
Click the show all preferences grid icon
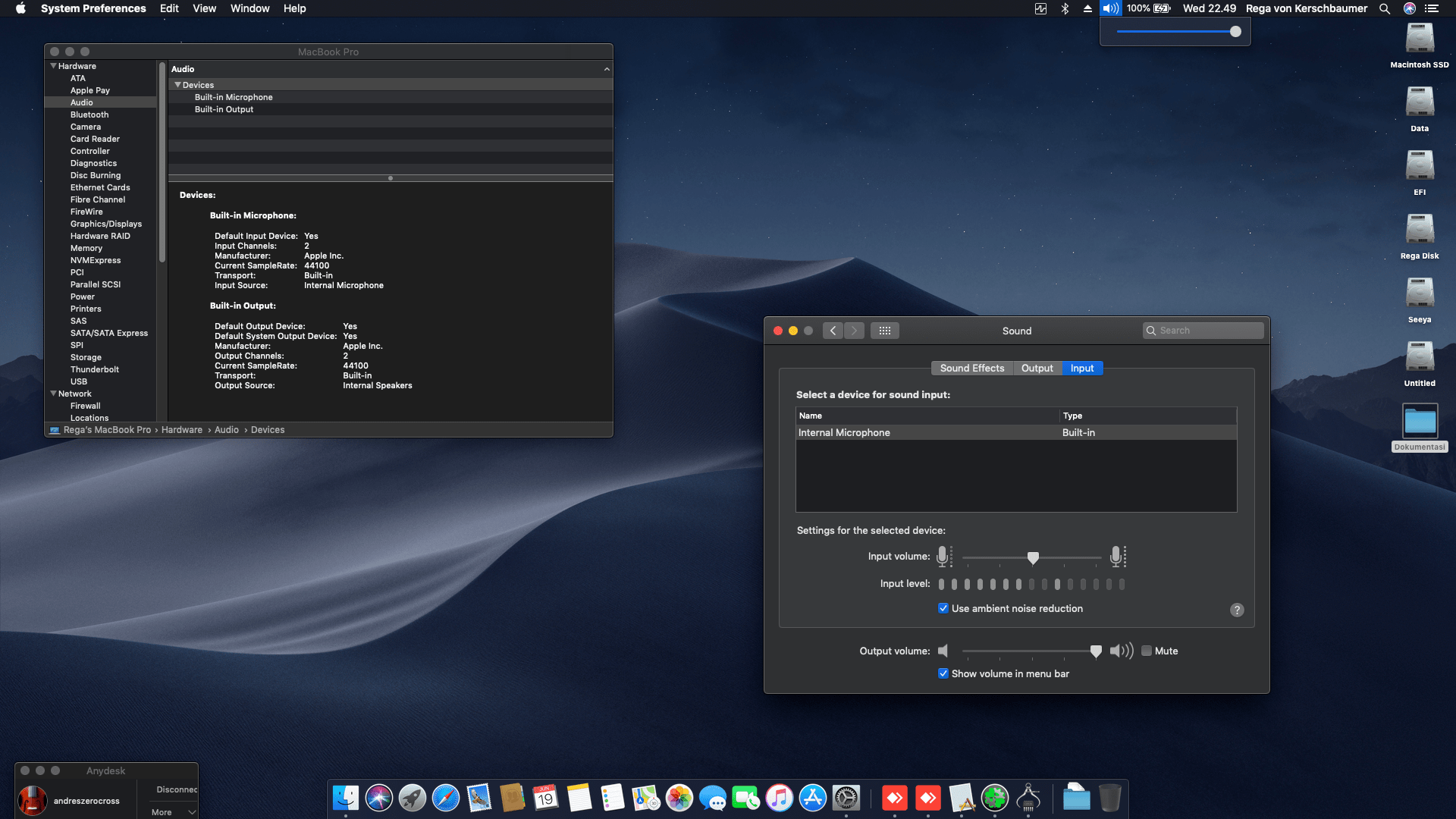884,330
